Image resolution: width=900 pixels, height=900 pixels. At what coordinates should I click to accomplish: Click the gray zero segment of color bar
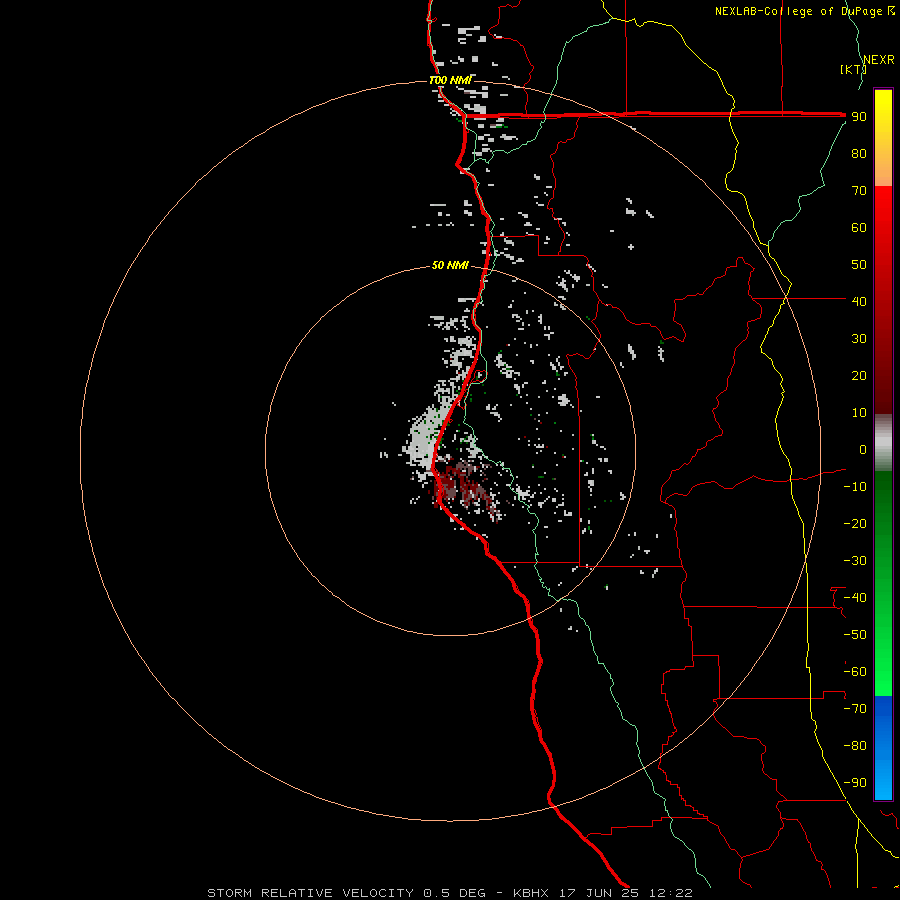point(883,443)
